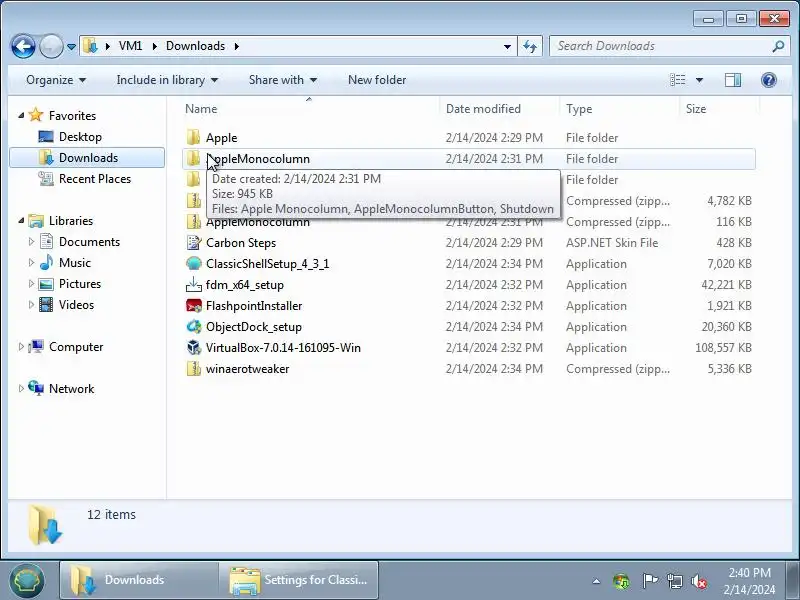
Task: Open the breadcrumb arrow after Downloads
Action: 237,46
